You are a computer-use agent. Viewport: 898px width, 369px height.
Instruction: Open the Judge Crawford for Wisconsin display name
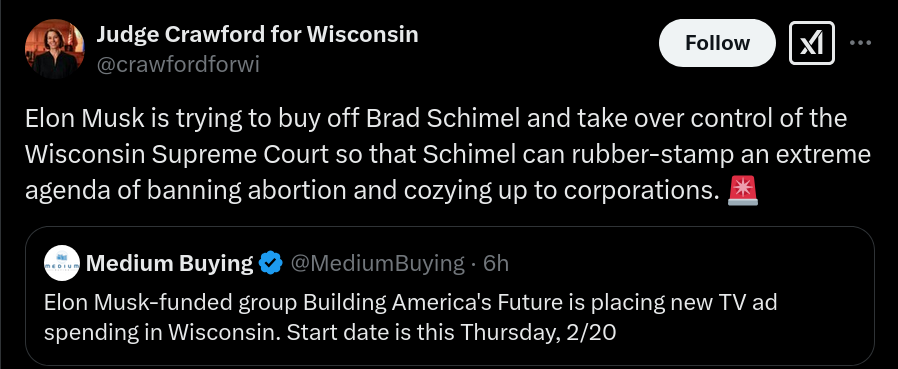(257, 34)
